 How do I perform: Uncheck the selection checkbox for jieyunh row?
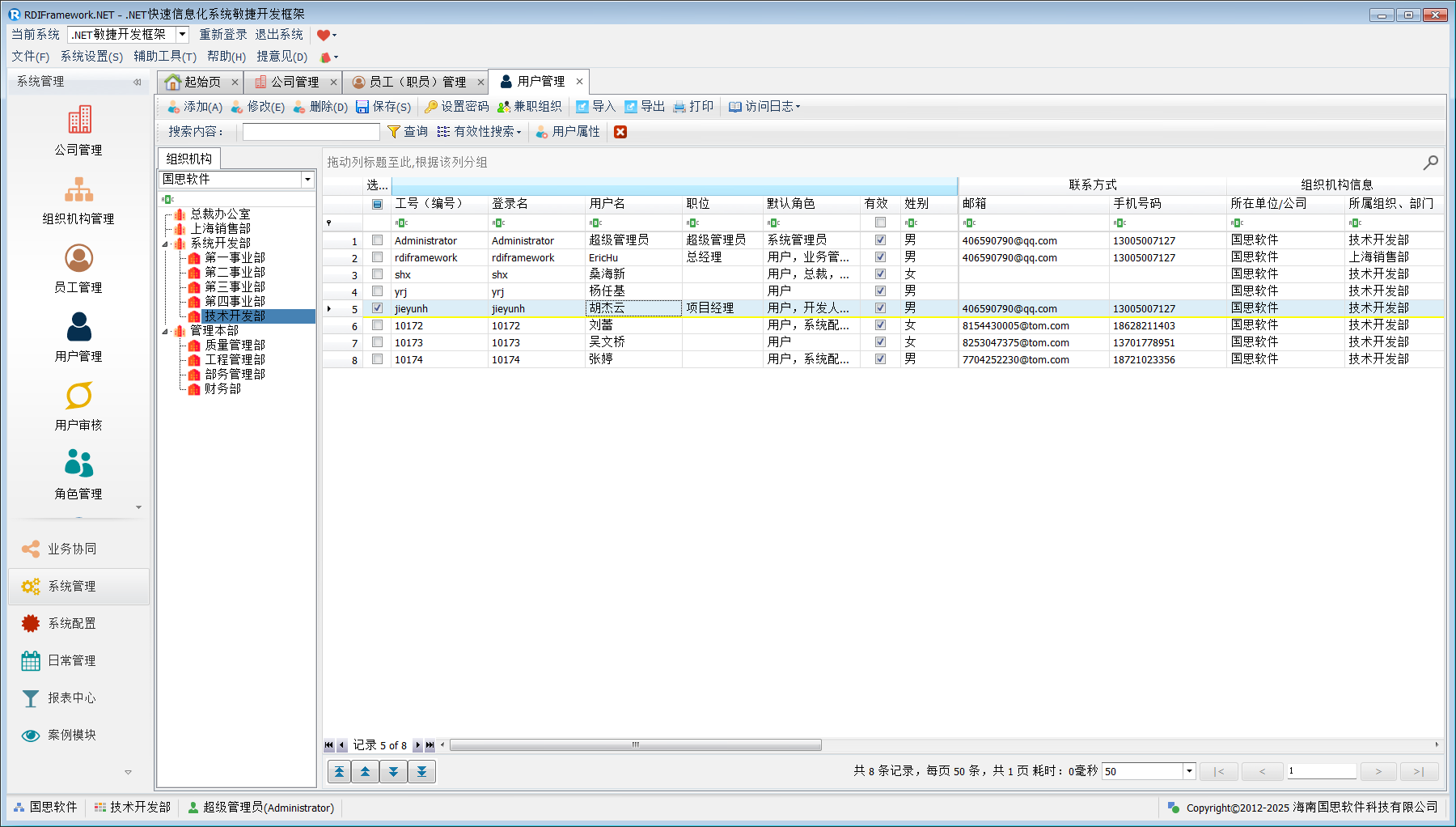[377, 308]
